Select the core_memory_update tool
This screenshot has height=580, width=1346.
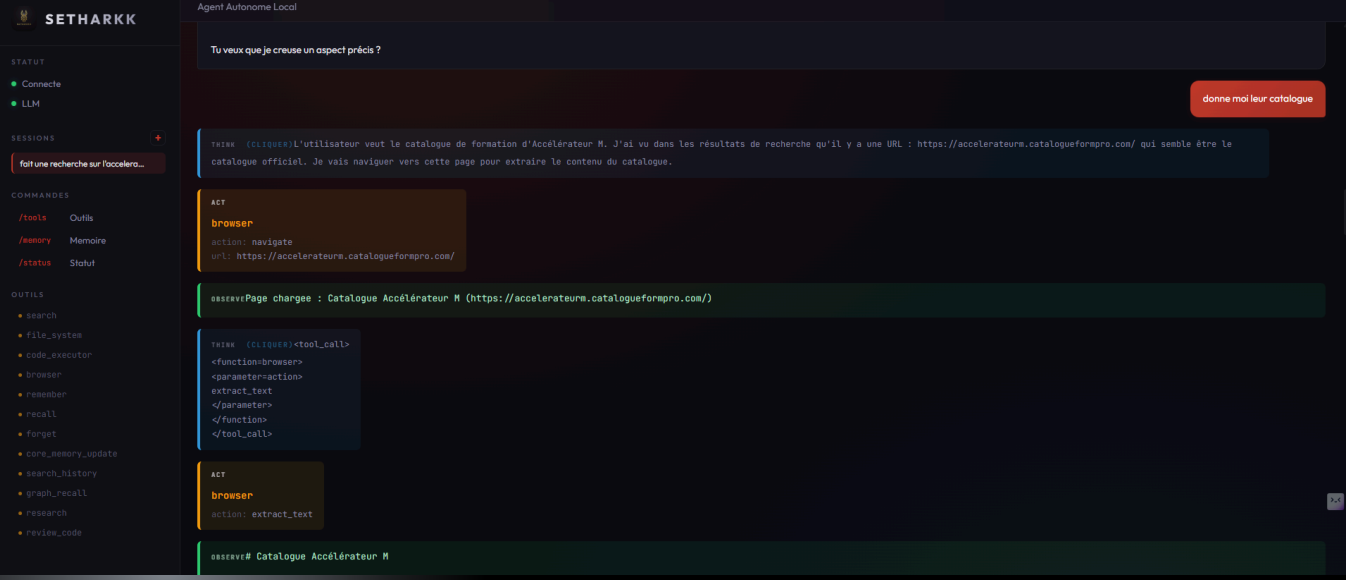coord(72,454)
